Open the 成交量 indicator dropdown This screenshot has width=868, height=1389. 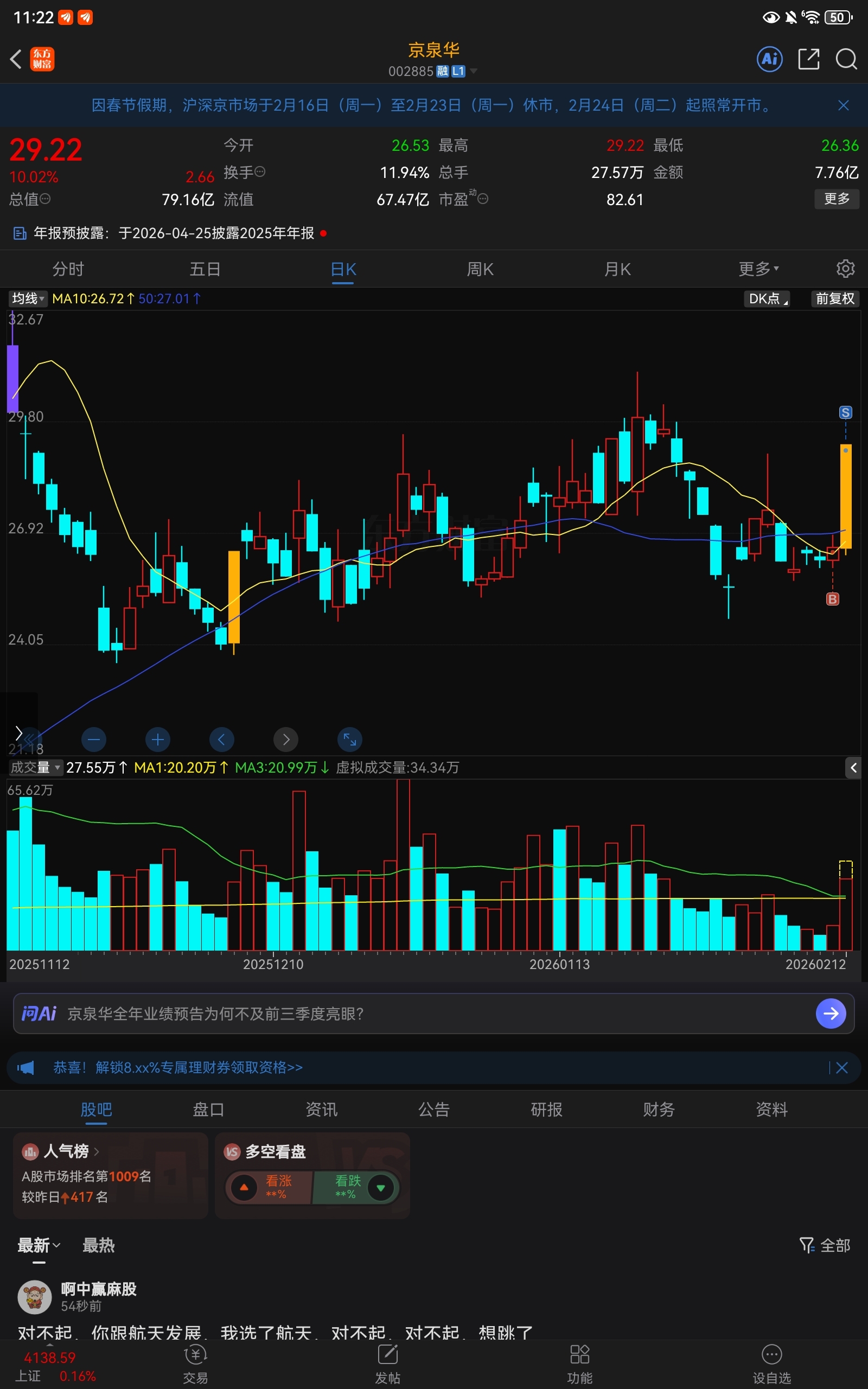pos(35,767)
